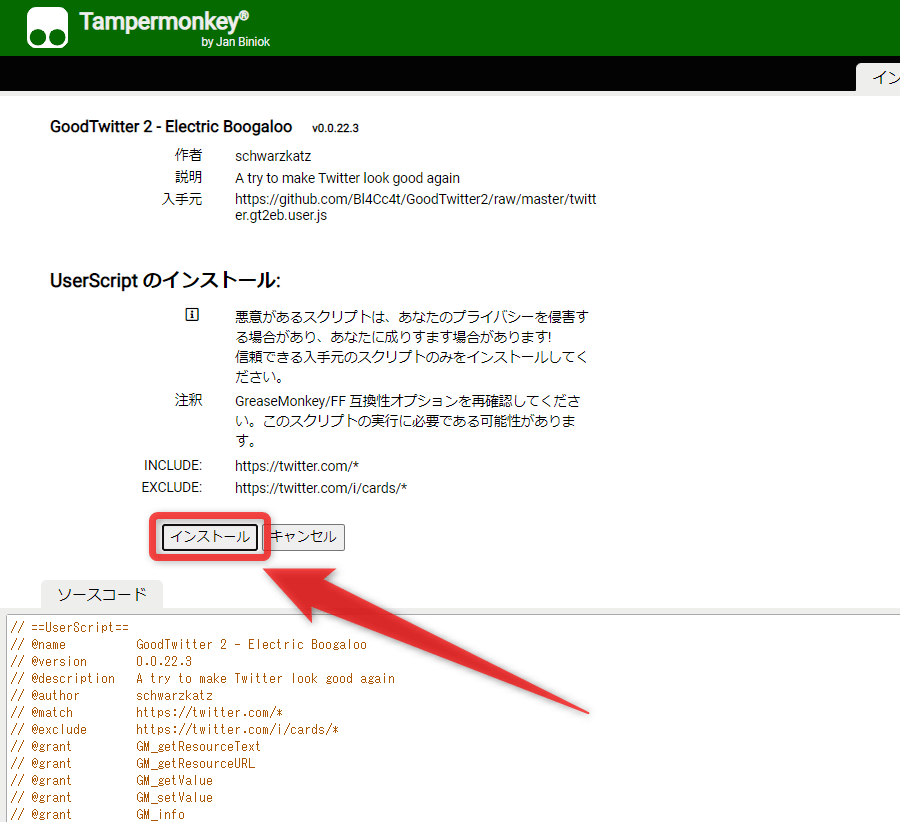Click the 作者 label
This screenshot has width=900, height=822.
coord(188,155)
